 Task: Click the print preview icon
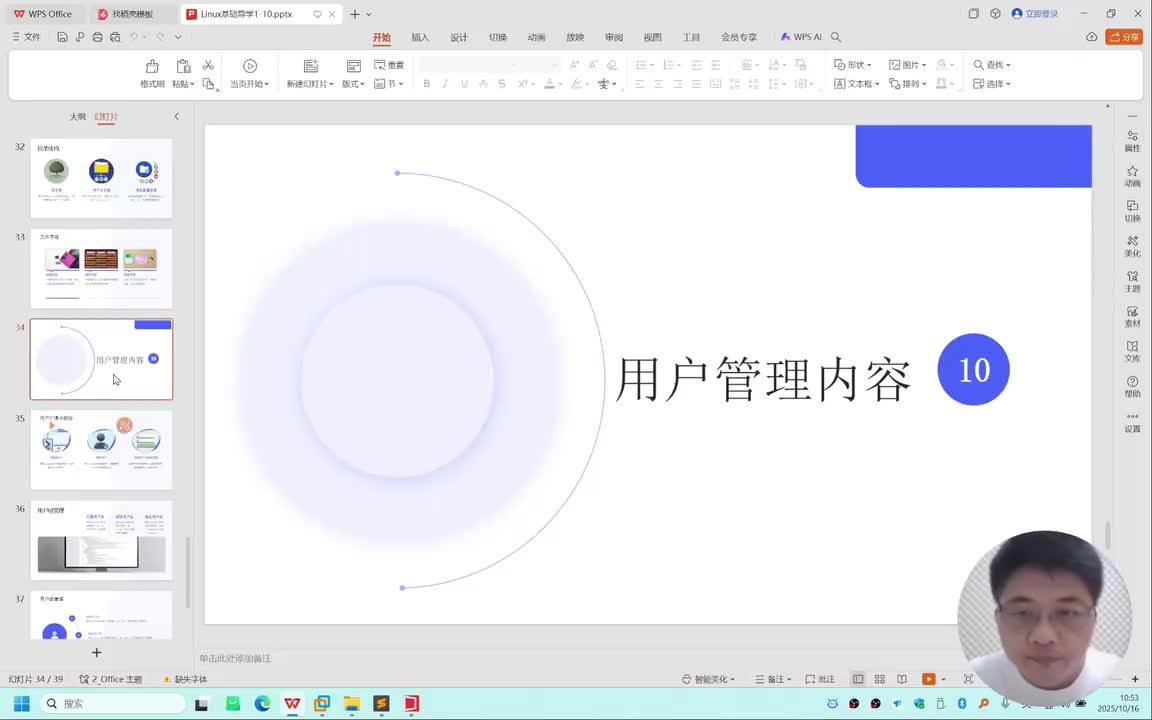tap(115, 37)
